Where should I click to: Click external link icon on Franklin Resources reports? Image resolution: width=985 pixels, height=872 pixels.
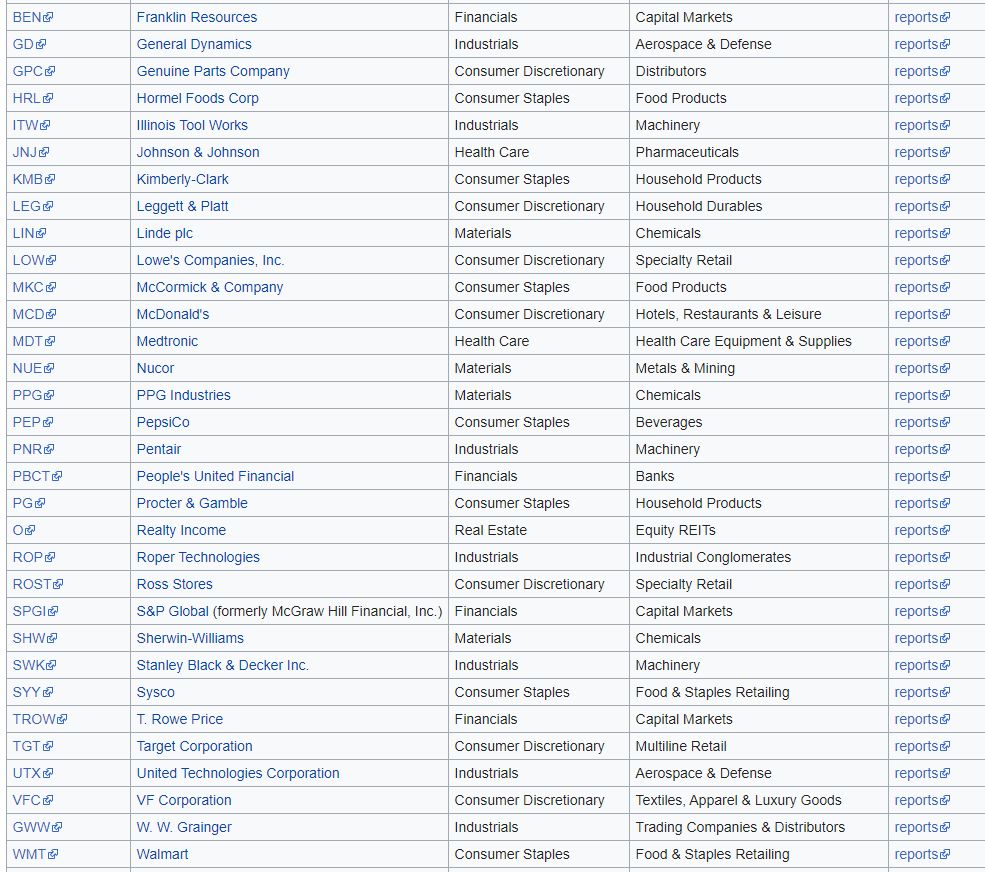click(945, 18)
